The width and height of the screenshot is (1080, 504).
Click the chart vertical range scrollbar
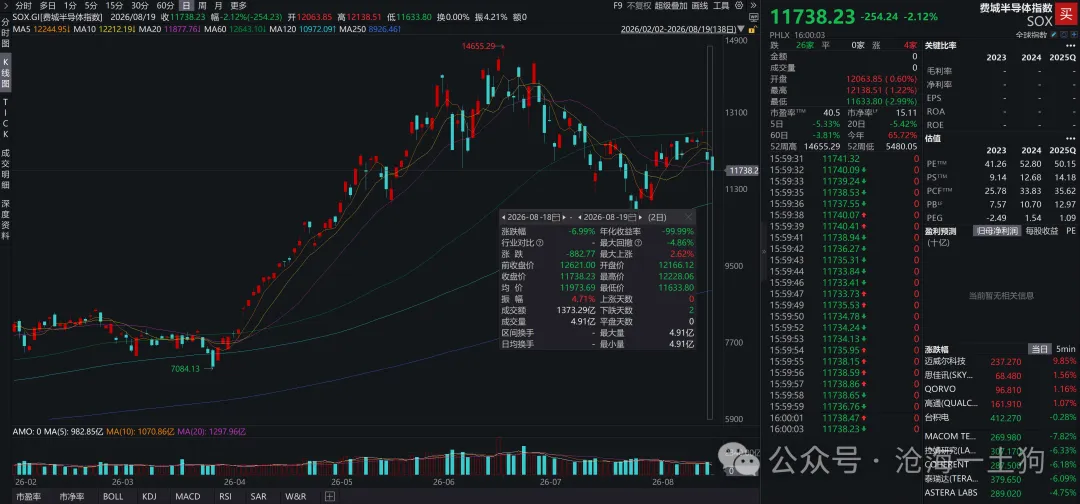tap(709, 232)
